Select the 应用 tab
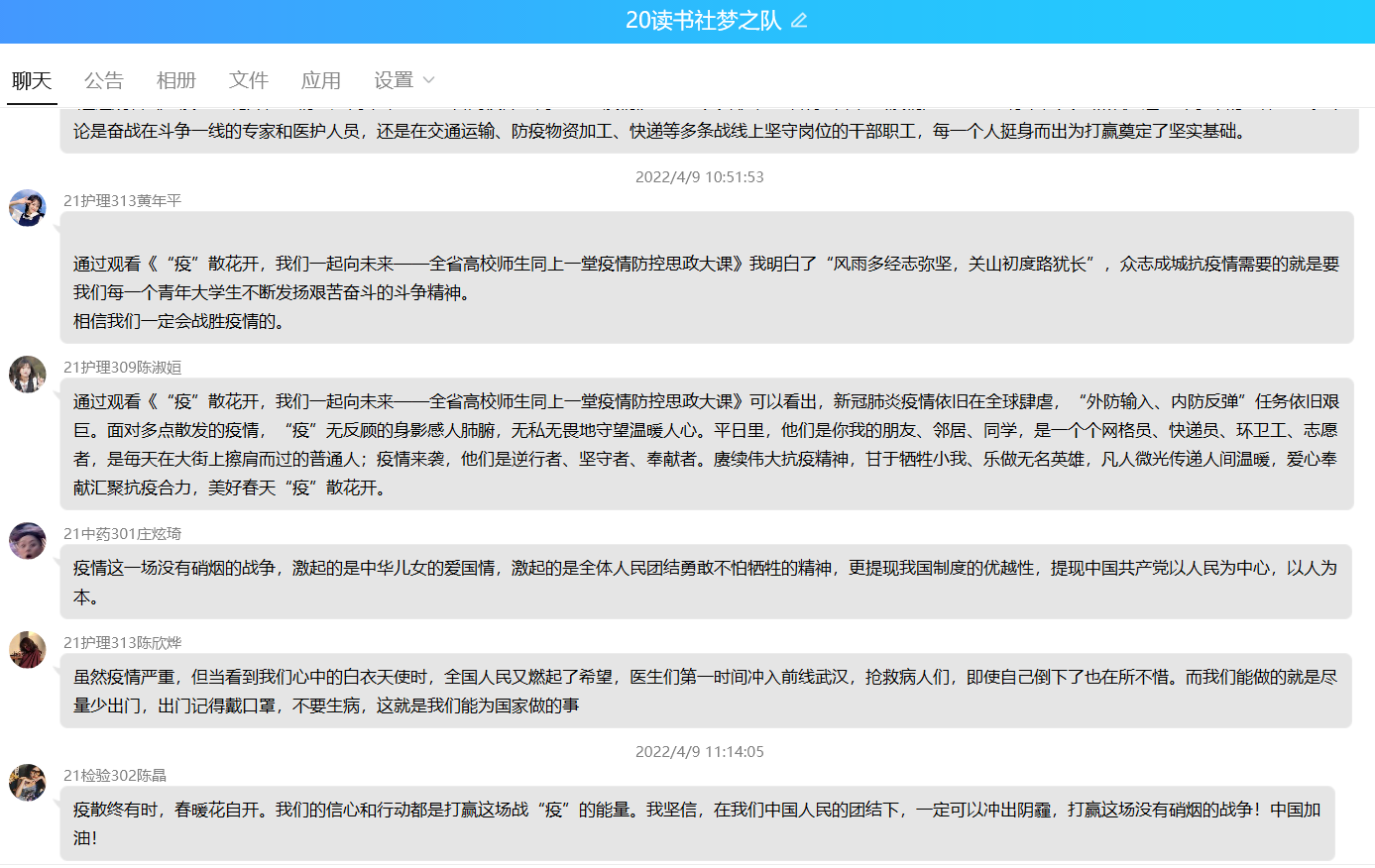The height and width of the screenshot is (868, 1375). click(321, 80)
